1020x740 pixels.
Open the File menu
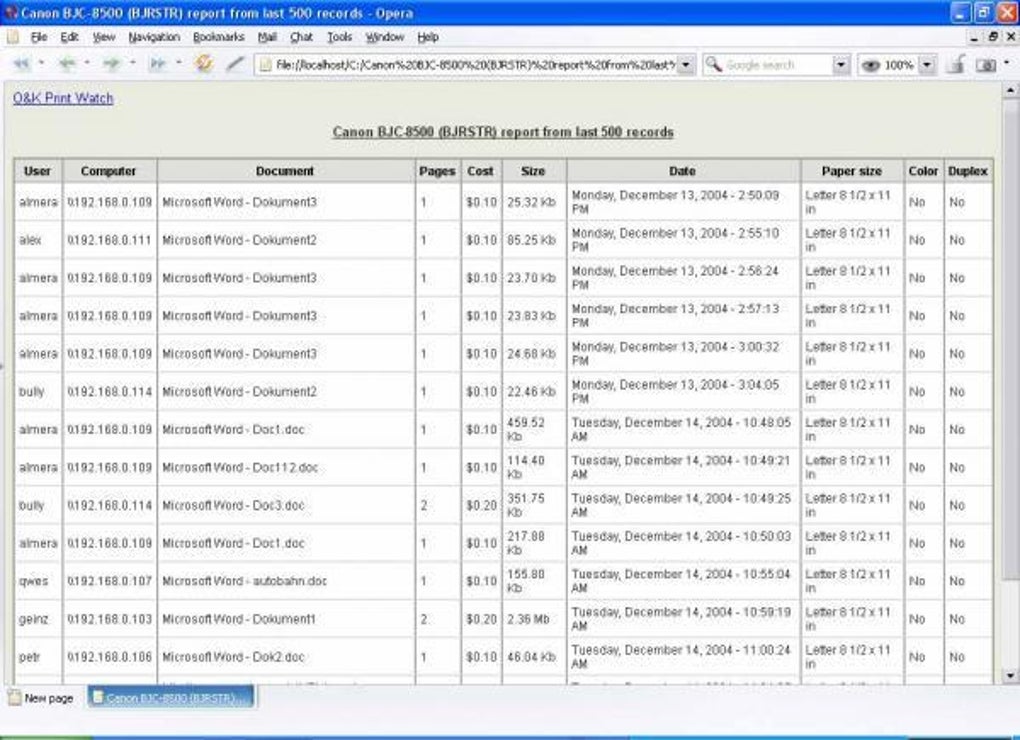39,37
